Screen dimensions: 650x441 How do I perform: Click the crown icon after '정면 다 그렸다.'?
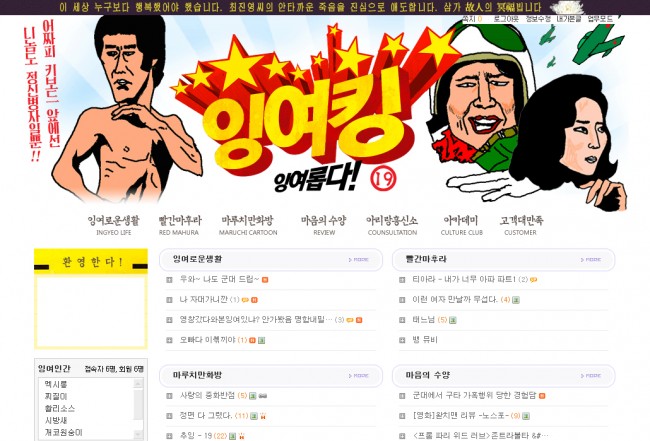263,416
